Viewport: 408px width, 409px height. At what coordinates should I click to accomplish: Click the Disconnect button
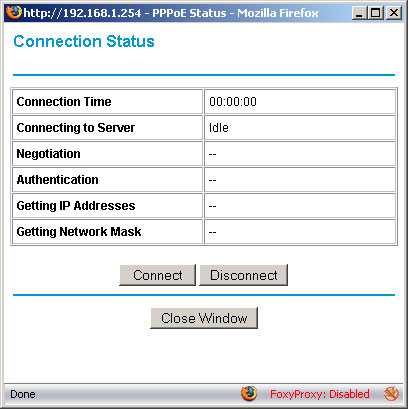(243, 275)
